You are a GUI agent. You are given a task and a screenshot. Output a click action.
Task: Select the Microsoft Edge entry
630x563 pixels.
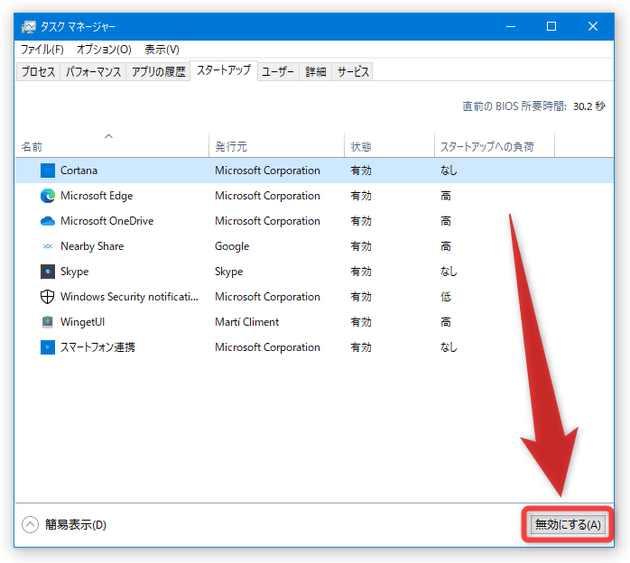tap(96, 196)
